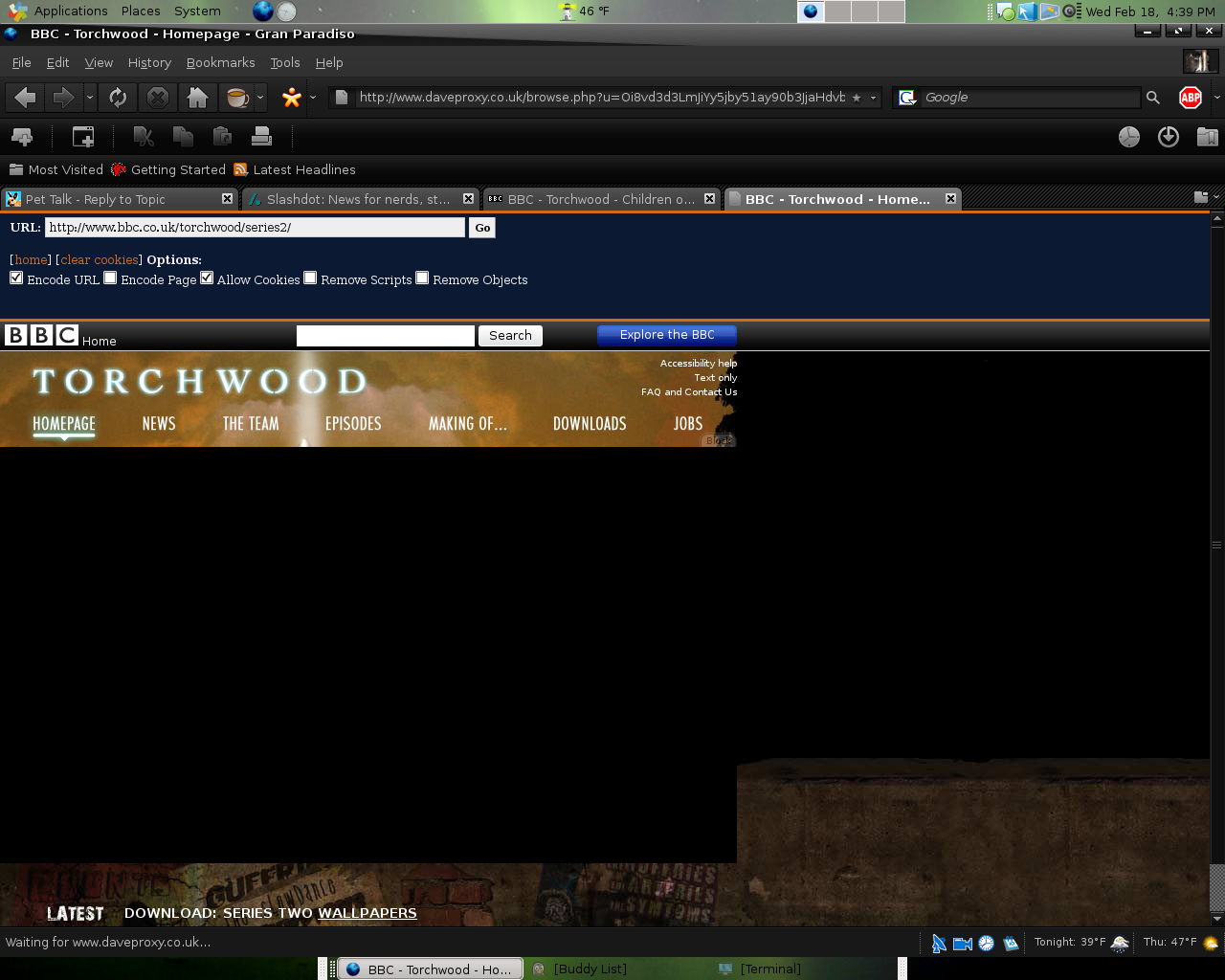1225x980 pixels.
Task: Enable the Encode Page checkbox
Action: 110,278
